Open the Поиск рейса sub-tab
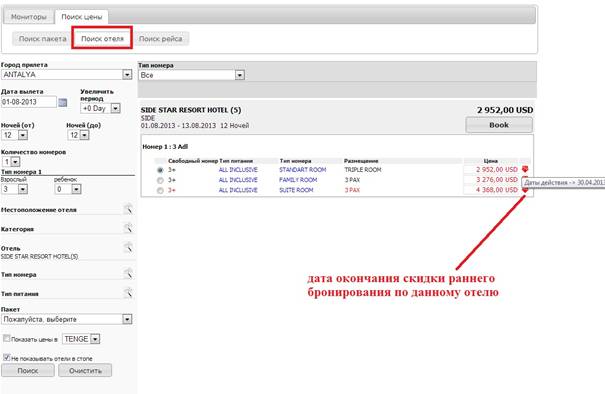605x394 pixels. (x=161, y=39)
